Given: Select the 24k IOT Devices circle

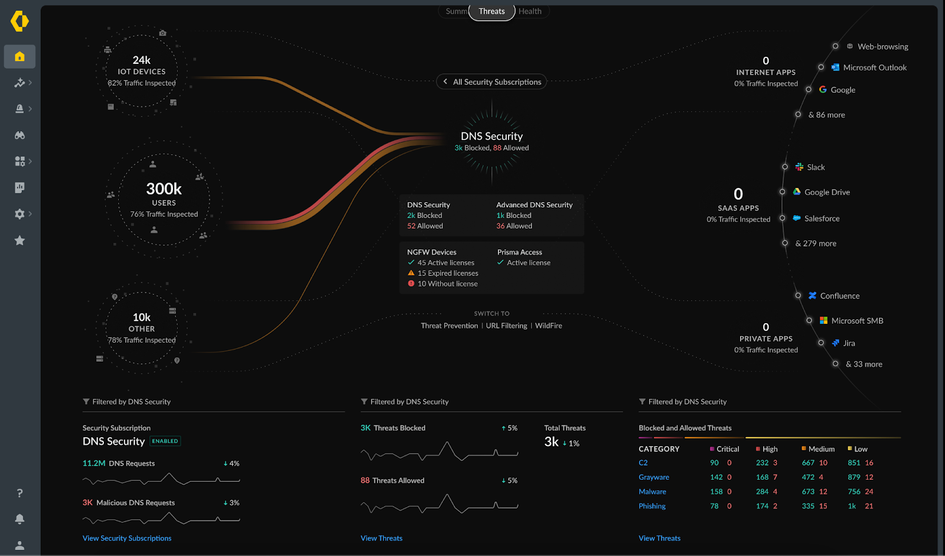Looking at the screenshot, I should tap(142, 71).
